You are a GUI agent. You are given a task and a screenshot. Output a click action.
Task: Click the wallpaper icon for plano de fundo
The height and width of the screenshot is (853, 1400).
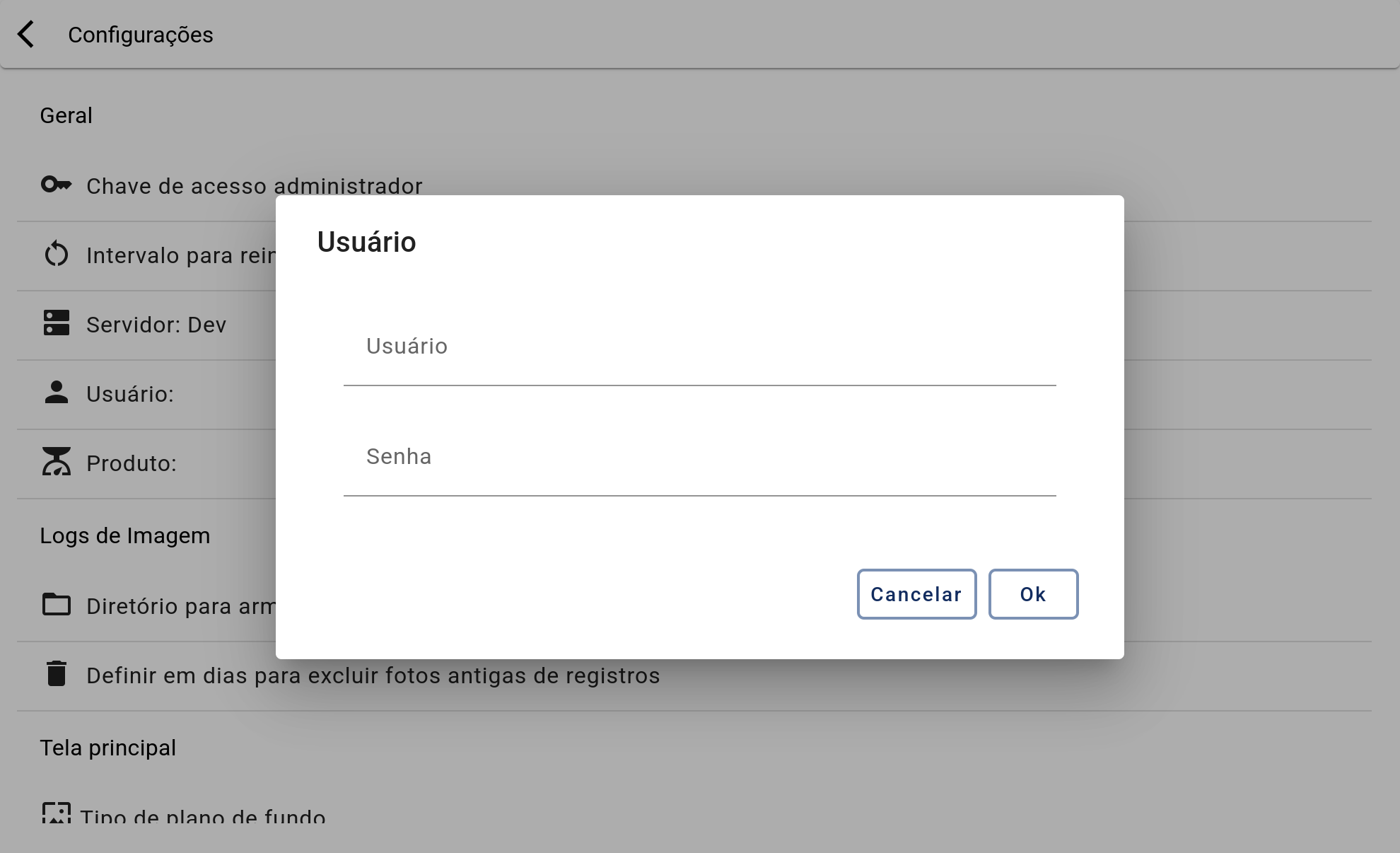[57, 813]
